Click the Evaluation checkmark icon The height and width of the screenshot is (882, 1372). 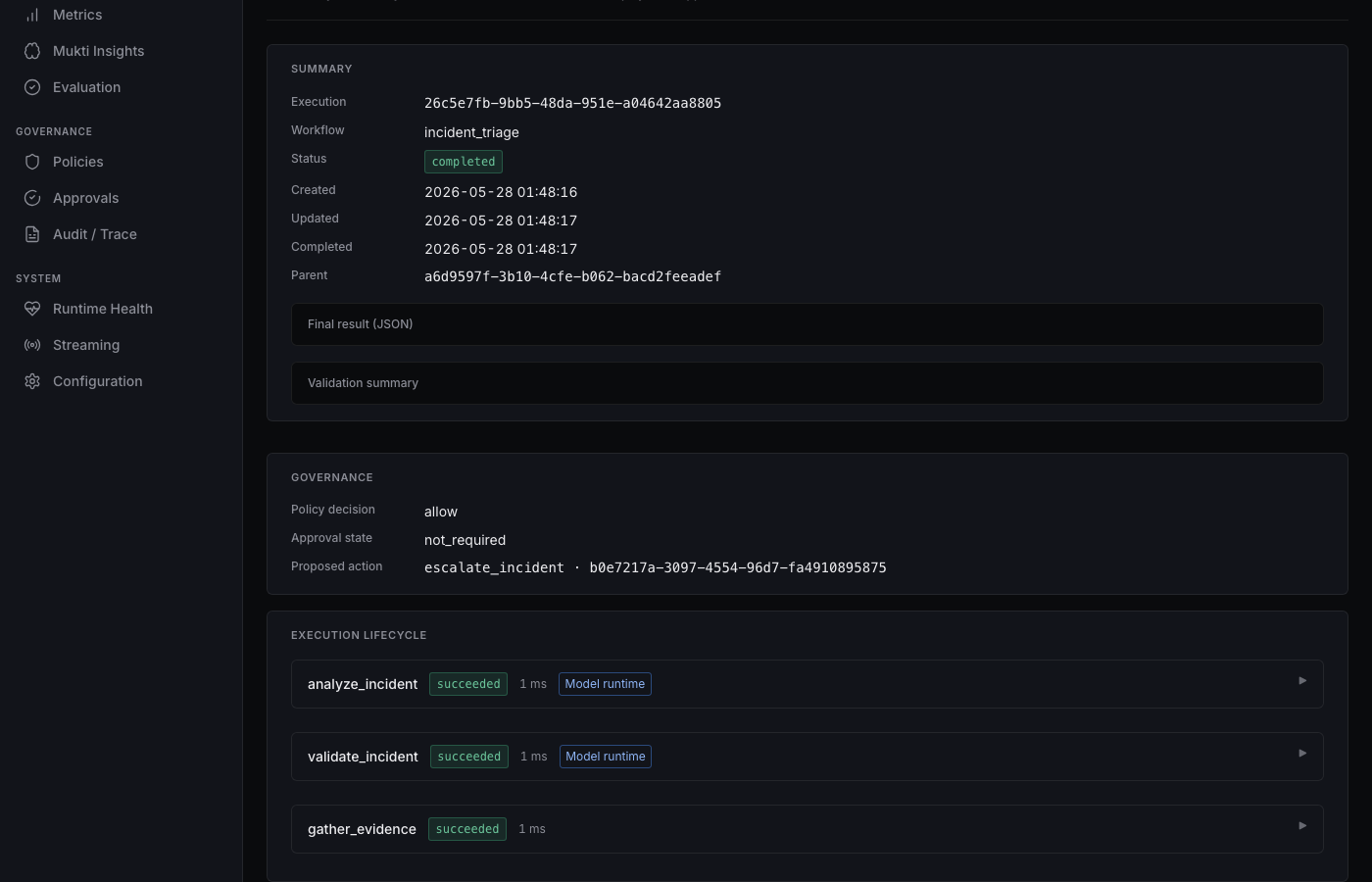[32, 87]
